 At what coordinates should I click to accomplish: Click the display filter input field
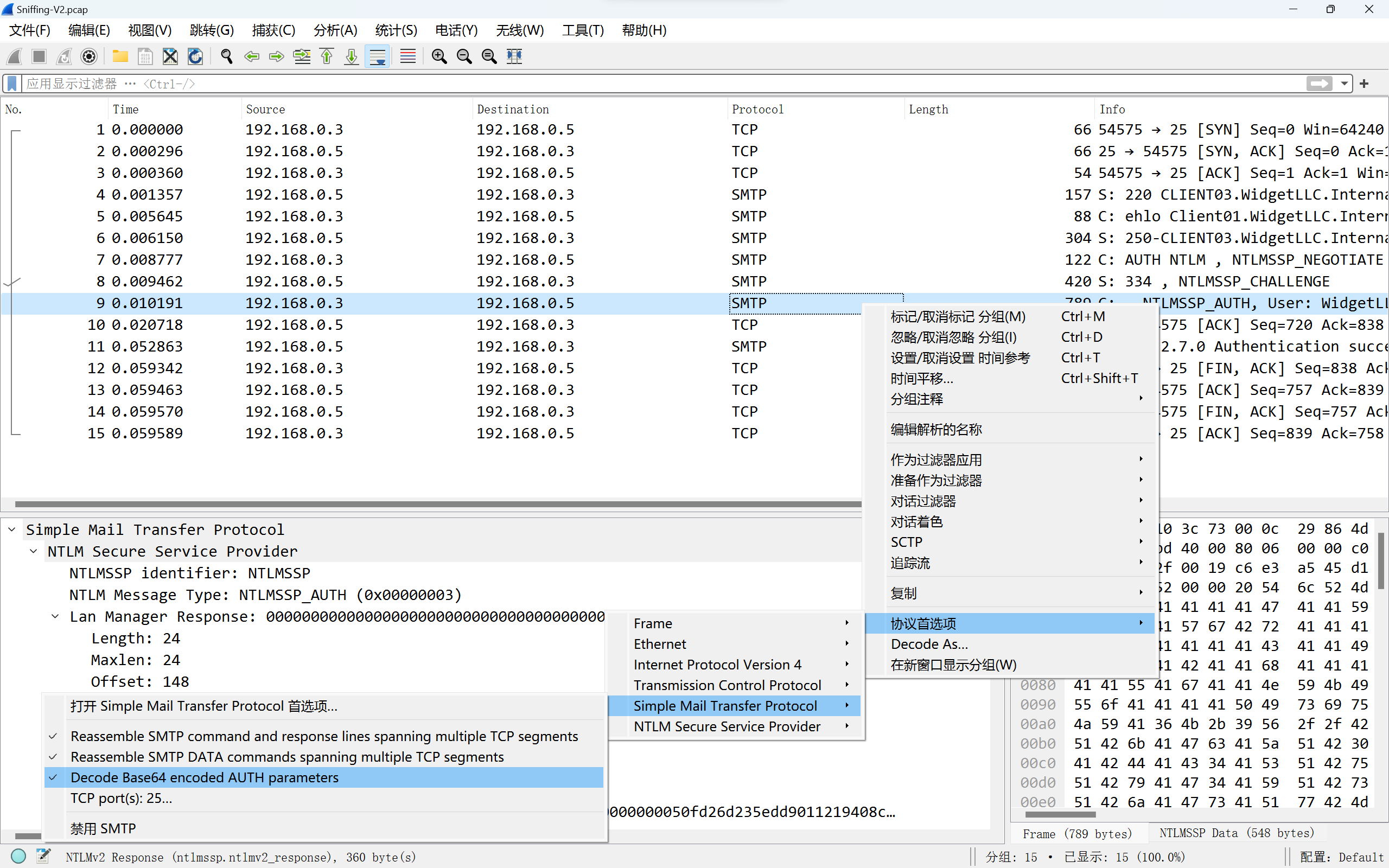pos(663,84)
